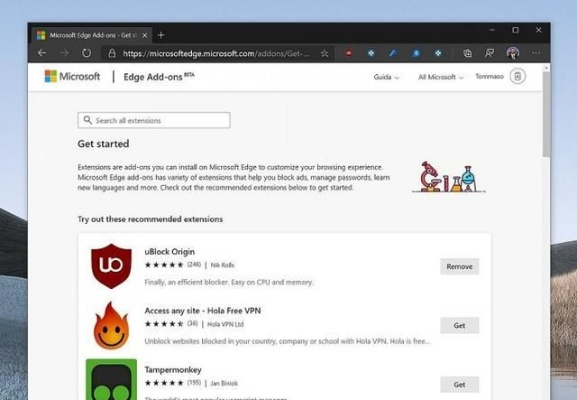
Task: Click the uBlock Origin shield icon
Action: click(x=111, y=266)
